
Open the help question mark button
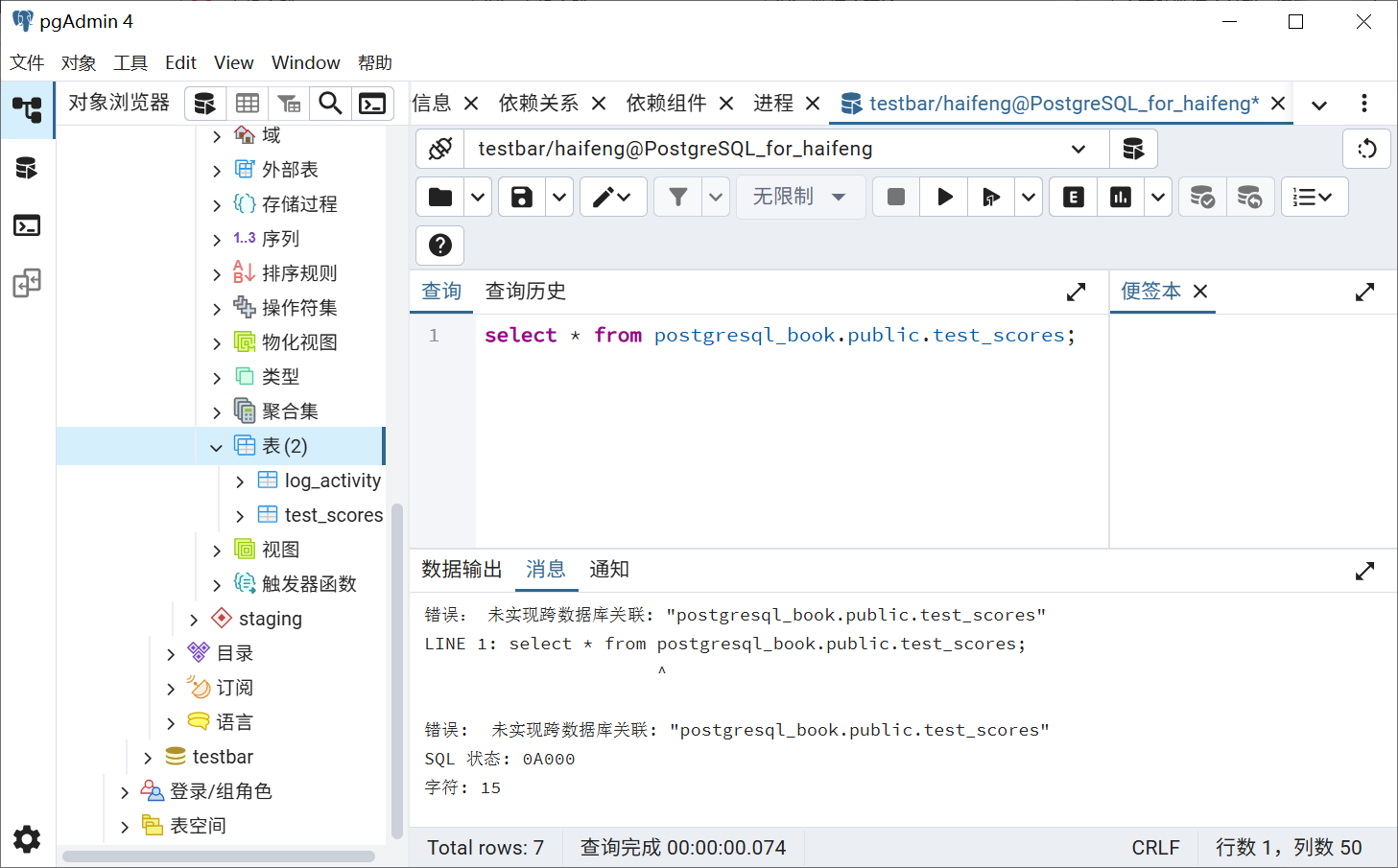[x=440, y=245]
